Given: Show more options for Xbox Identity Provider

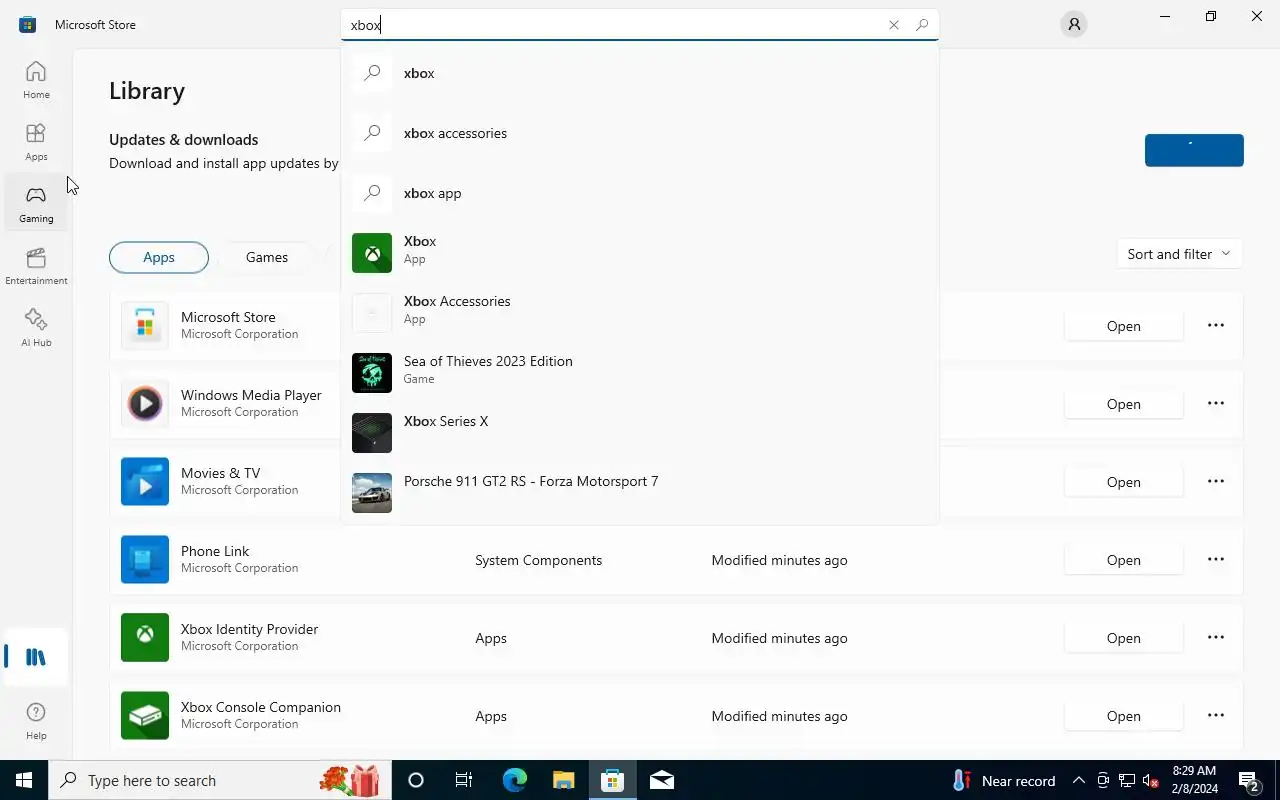Looking at the screenshot, I should coord(1215,638).
